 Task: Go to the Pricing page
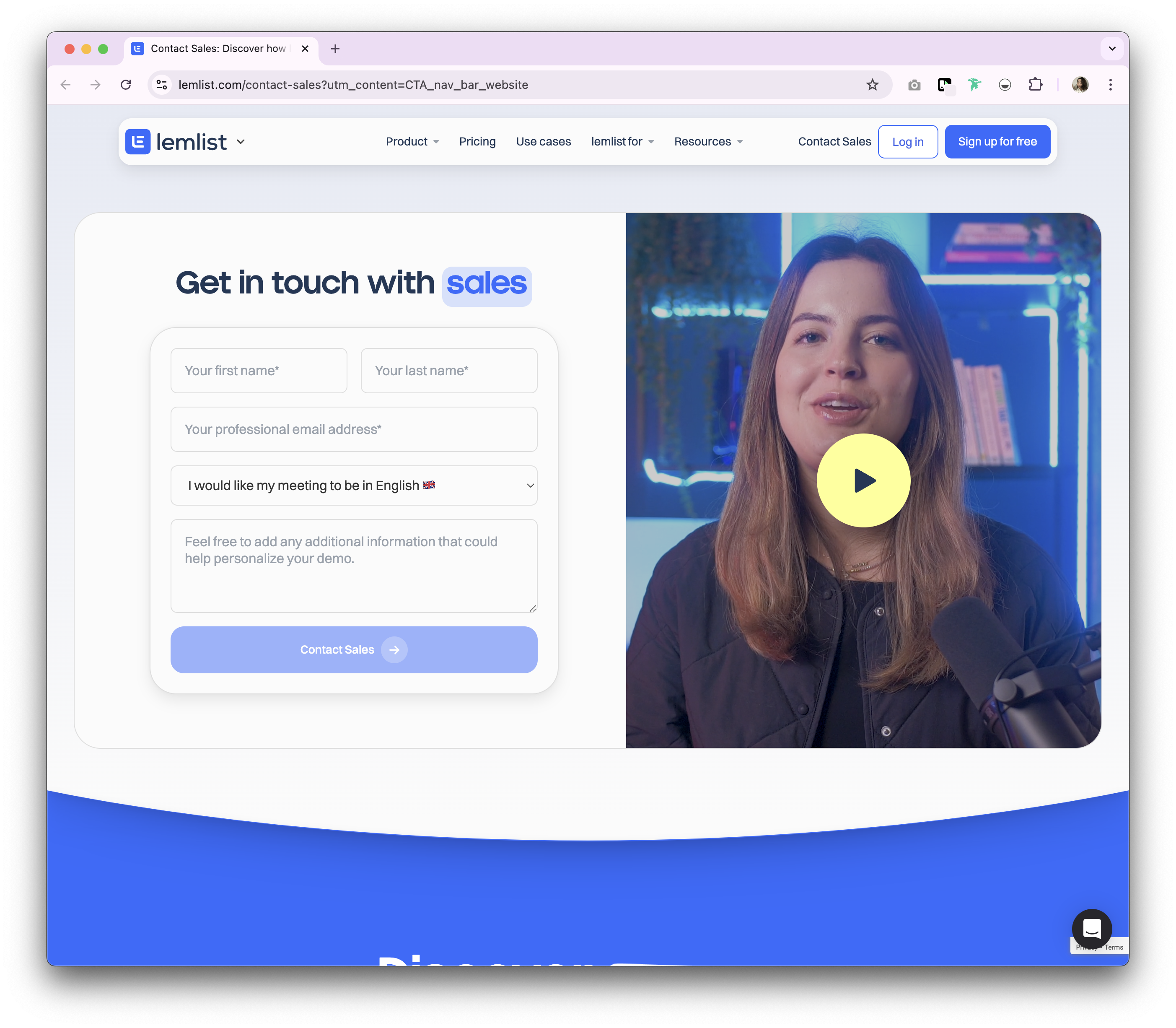477,142
